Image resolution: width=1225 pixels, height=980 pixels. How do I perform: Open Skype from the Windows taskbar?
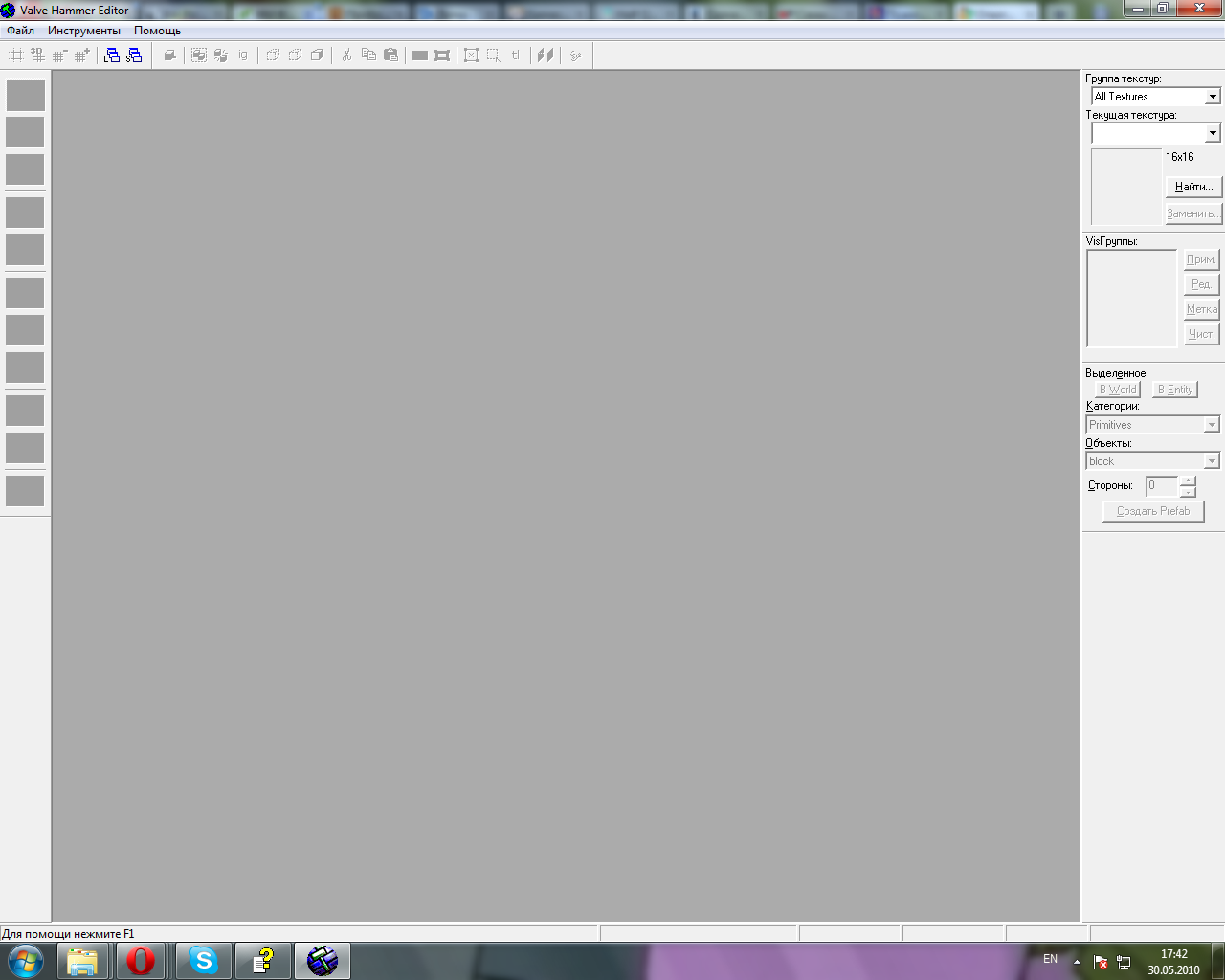[204, 960]
